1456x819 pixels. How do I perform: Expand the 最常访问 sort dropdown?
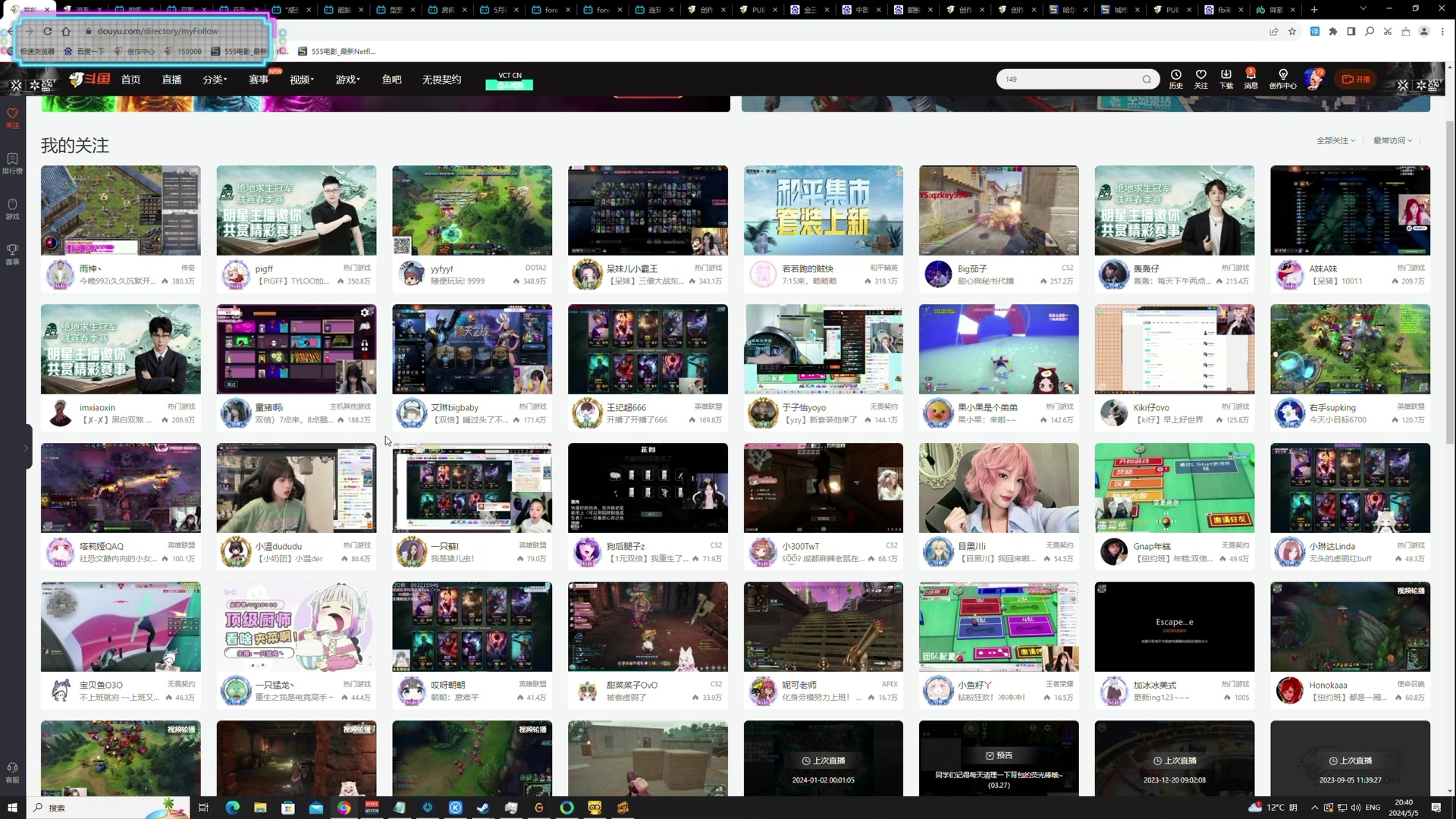tap(1392, 140)
